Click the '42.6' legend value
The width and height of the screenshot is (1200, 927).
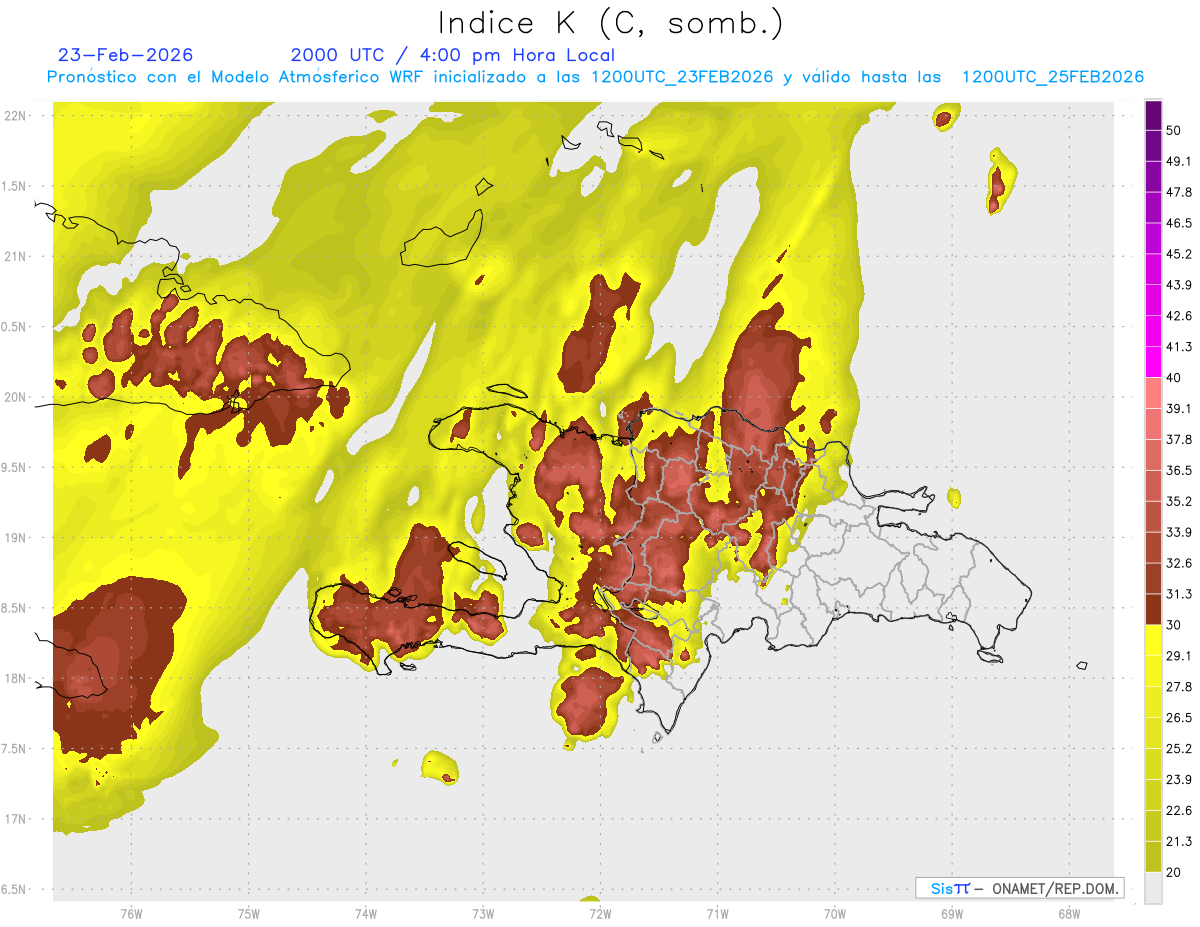click(1178, 316)
